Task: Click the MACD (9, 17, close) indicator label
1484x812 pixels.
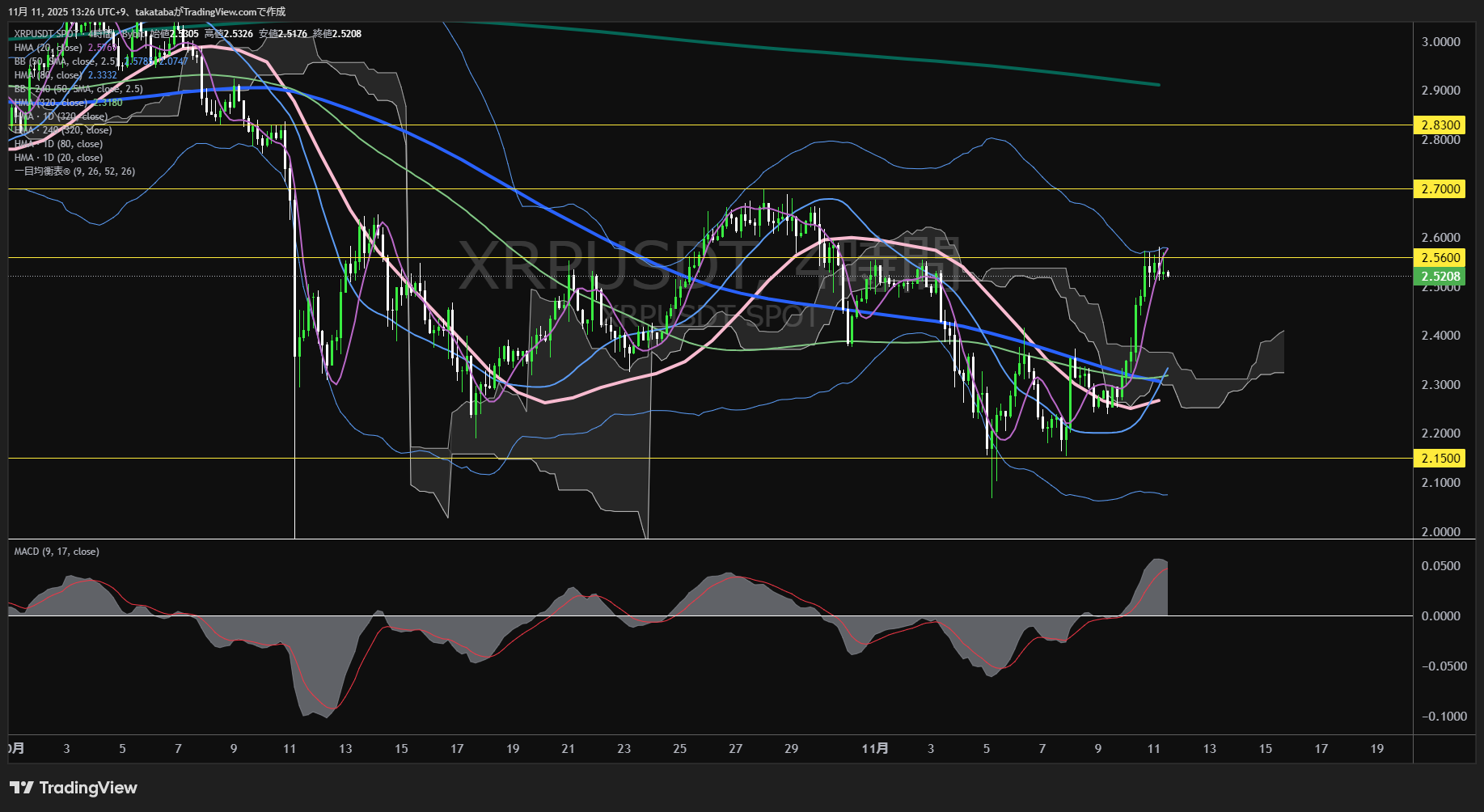Action: 57,552
